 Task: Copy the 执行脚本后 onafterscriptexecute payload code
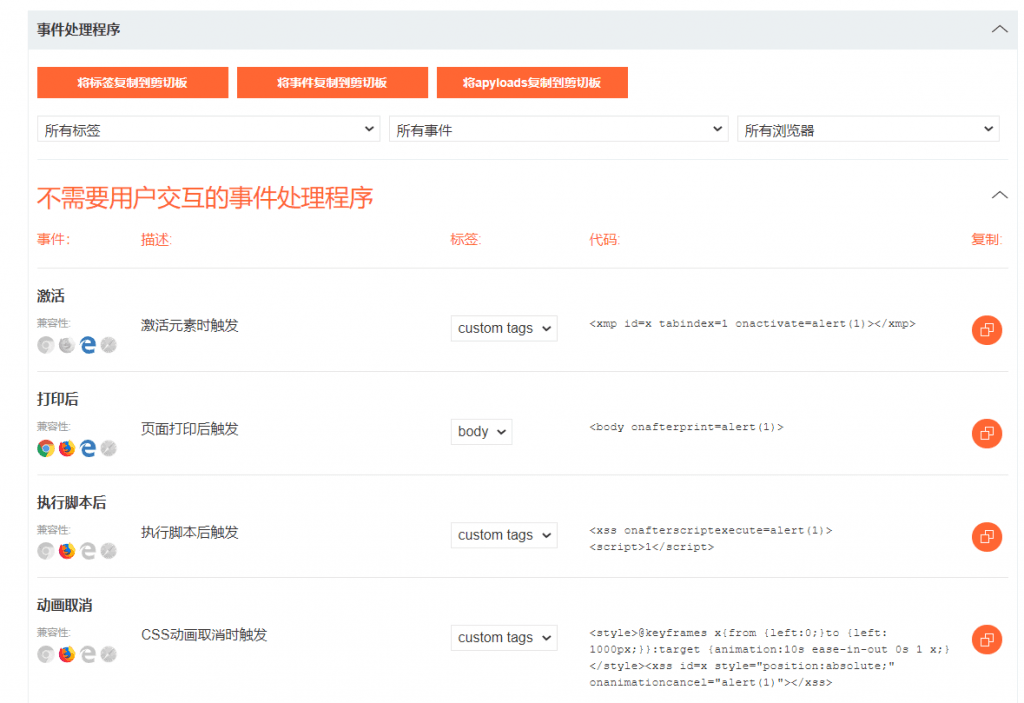(986, 536)
